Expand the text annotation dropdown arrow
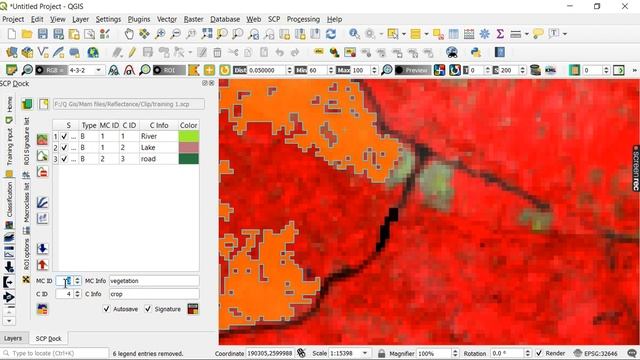Screen dimensions: 640x360 pos(565,34)
